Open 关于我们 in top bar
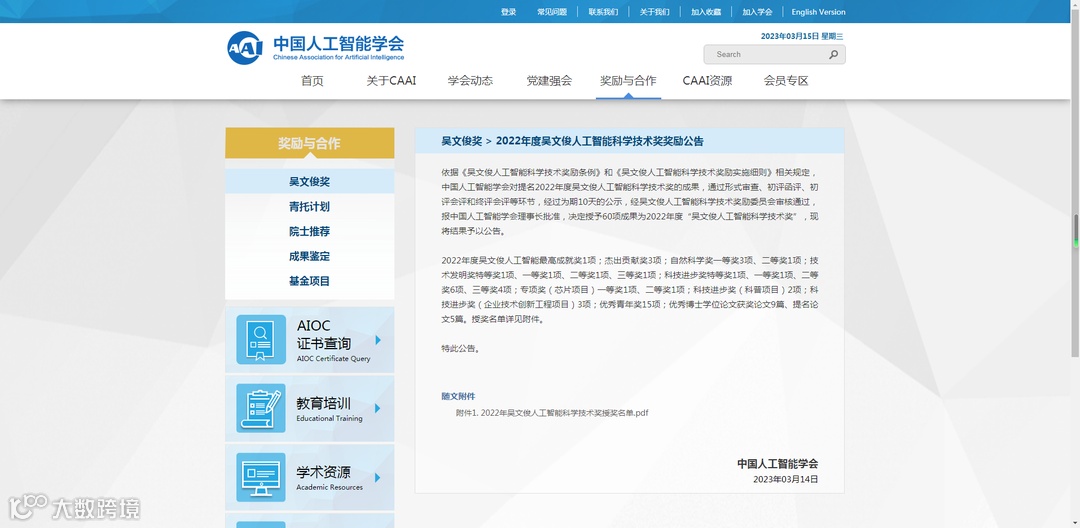Viewport: 1080px width, 528px height. 654,12
